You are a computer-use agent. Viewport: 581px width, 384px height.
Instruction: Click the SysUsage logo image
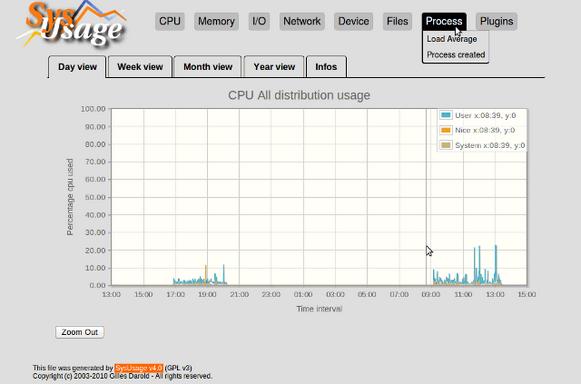point(72,24)
